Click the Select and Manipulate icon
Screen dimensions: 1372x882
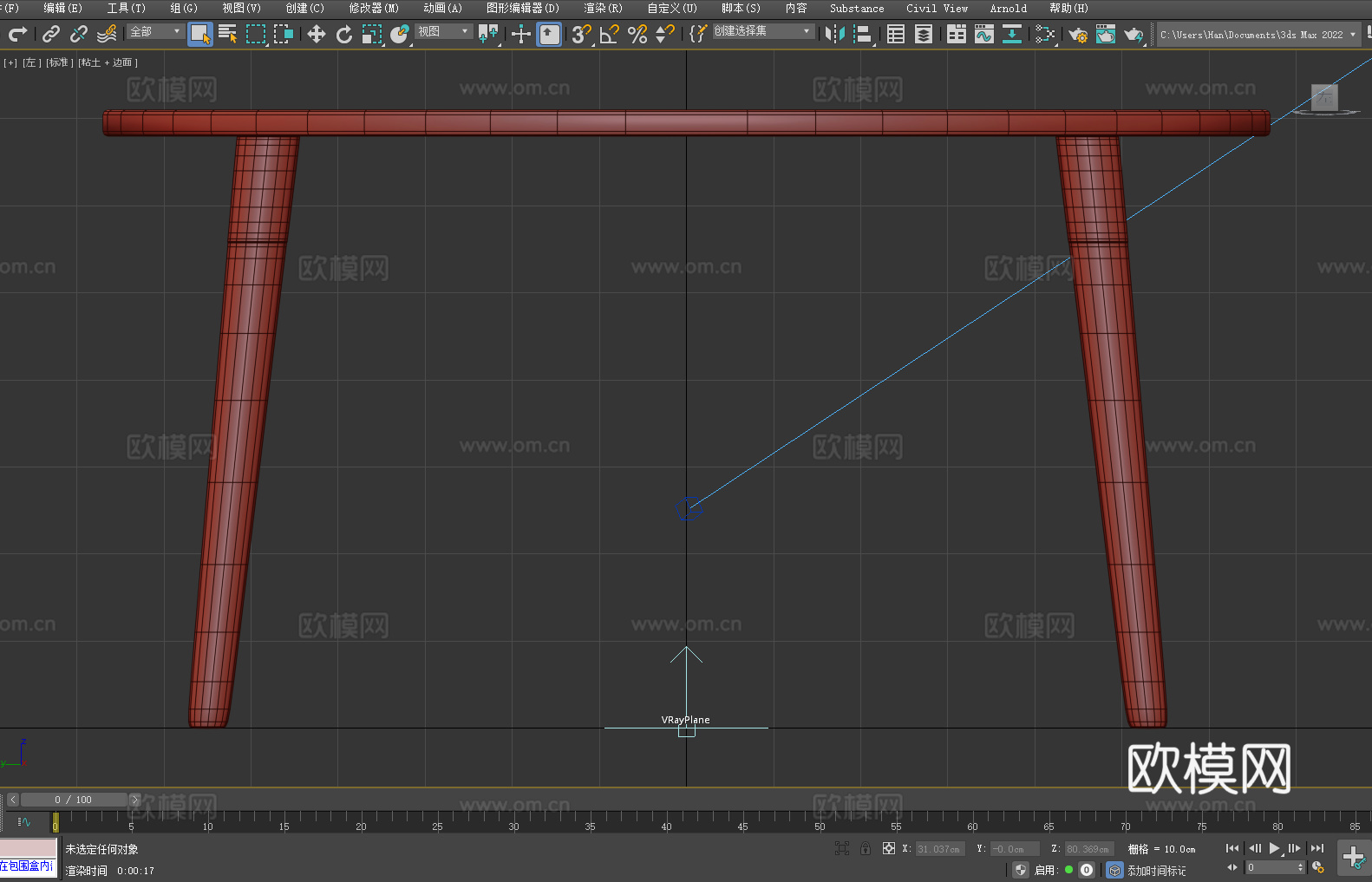(521, 34)
